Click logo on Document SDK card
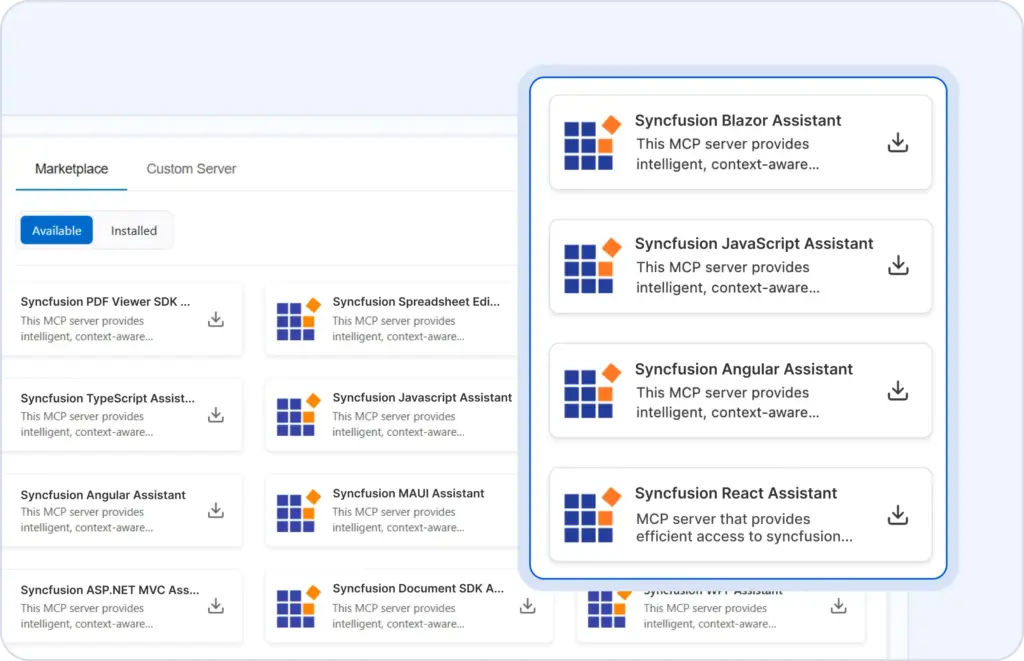 (298, 606)
